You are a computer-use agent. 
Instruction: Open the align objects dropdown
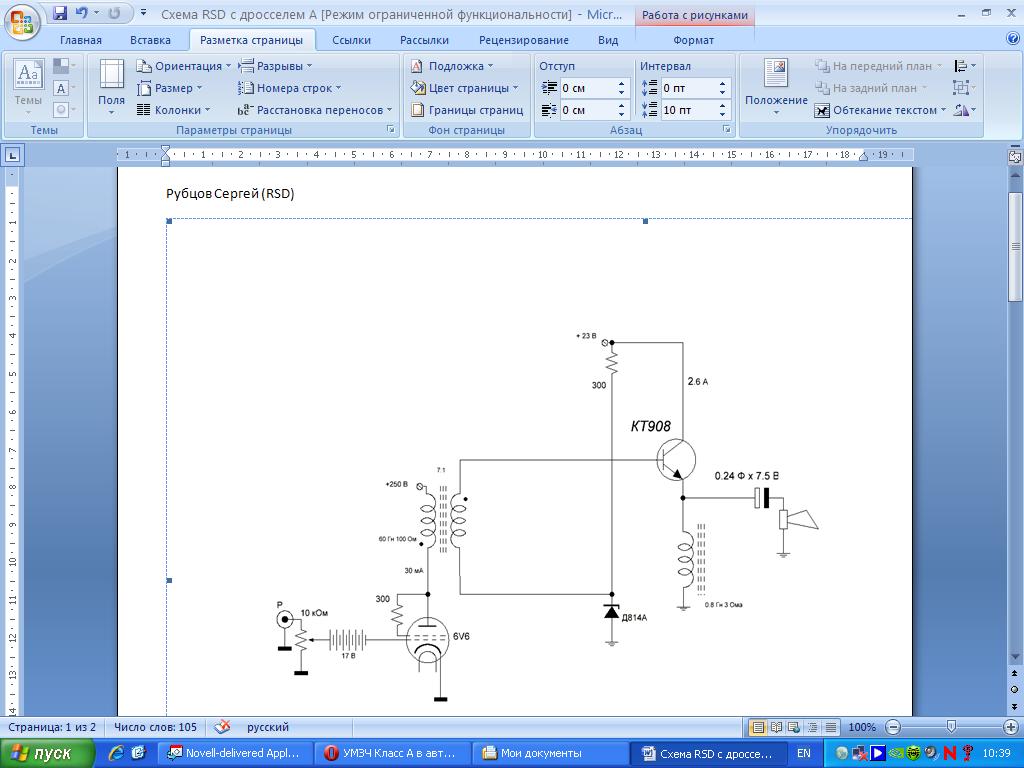[x=965, y=66]
